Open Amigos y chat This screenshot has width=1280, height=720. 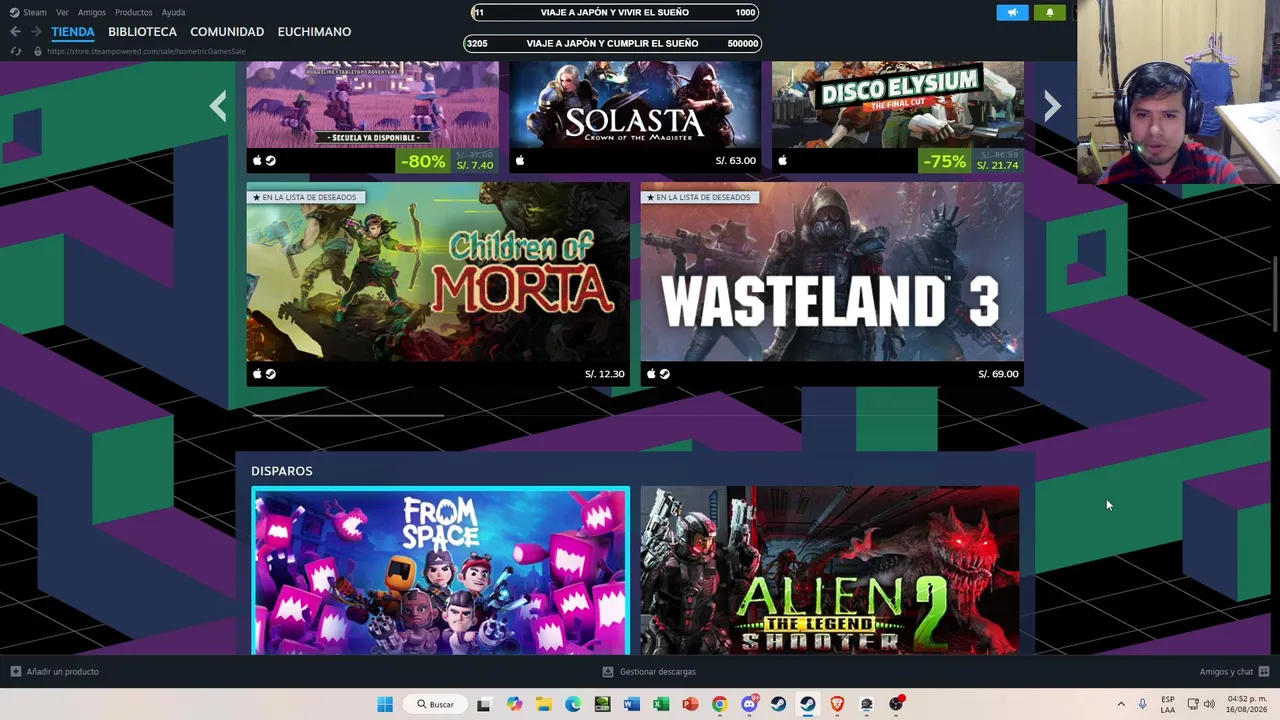pyautogui.click(x=1226, y=672)
